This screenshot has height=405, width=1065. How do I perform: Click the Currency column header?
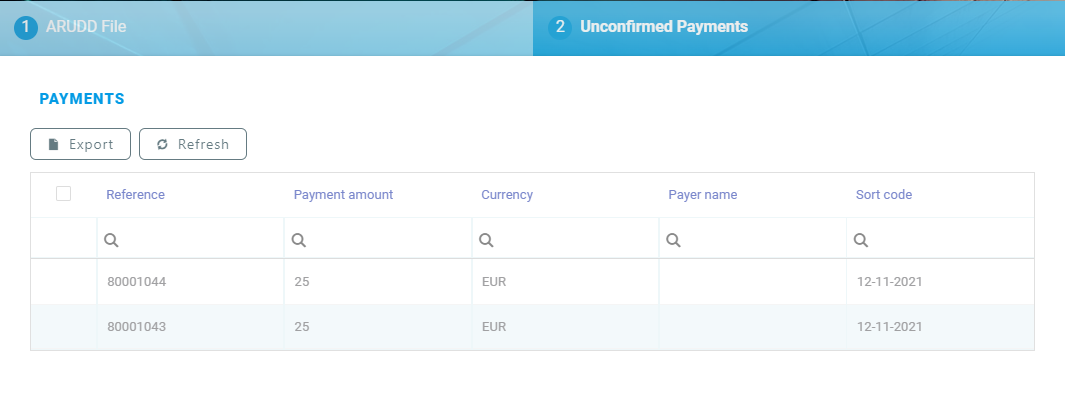click(507, 195)
